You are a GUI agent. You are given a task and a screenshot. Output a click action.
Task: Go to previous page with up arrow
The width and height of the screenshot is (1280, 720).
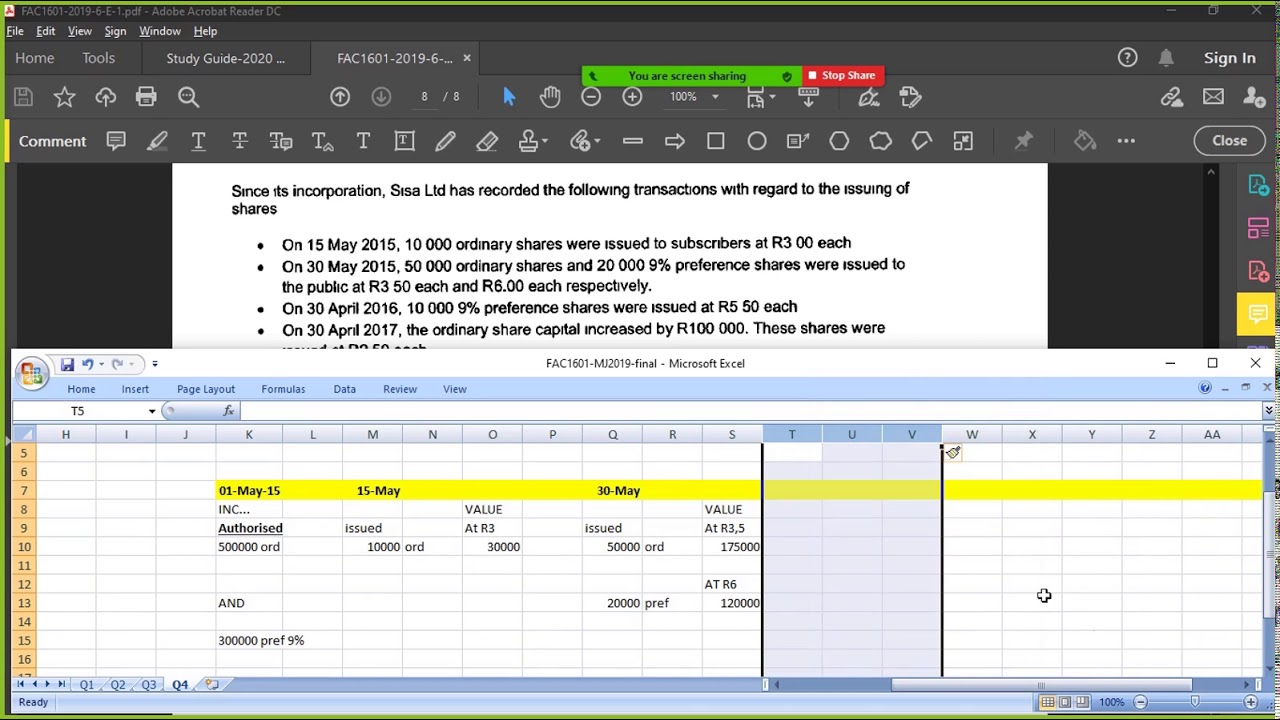340,97
